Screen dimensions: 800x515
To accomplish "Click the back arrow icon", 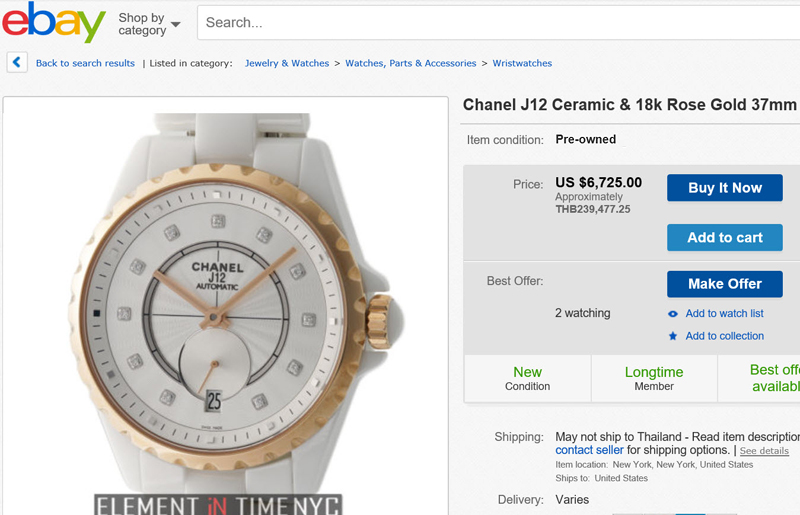I will click(x=17, y=63).
